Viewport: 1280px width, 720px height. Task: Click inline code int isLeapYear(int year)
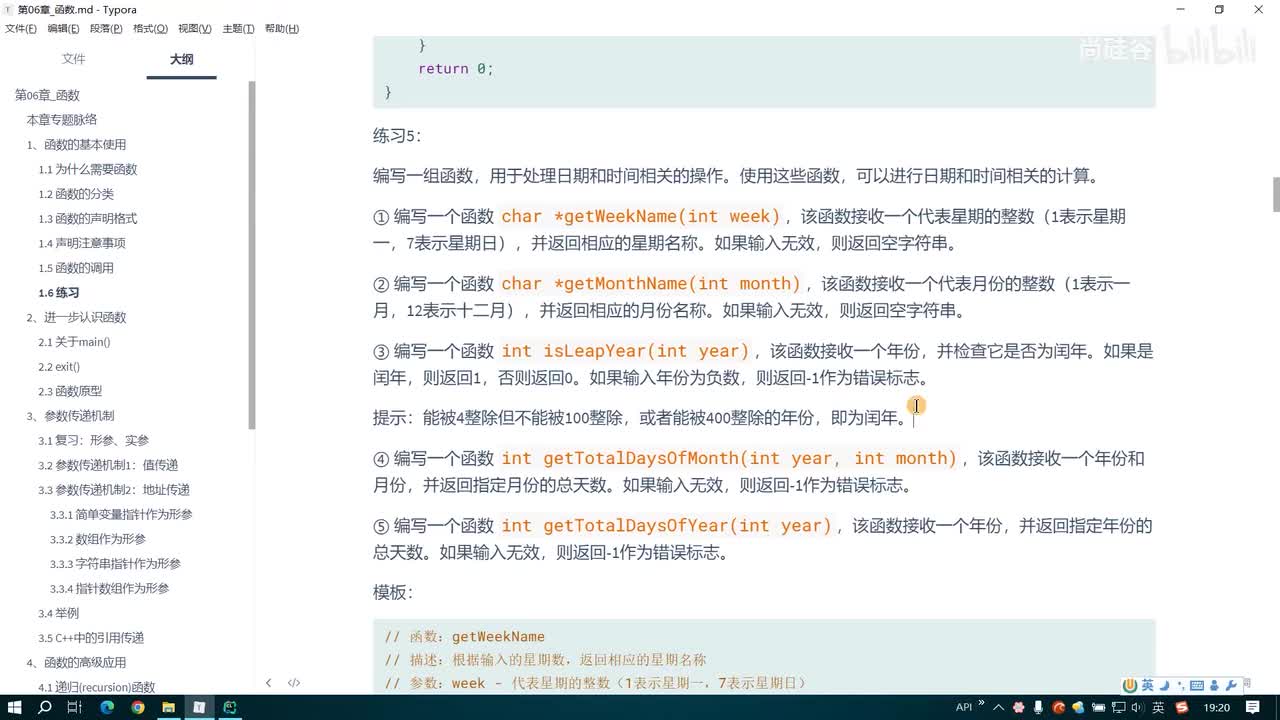click(625, 351)
